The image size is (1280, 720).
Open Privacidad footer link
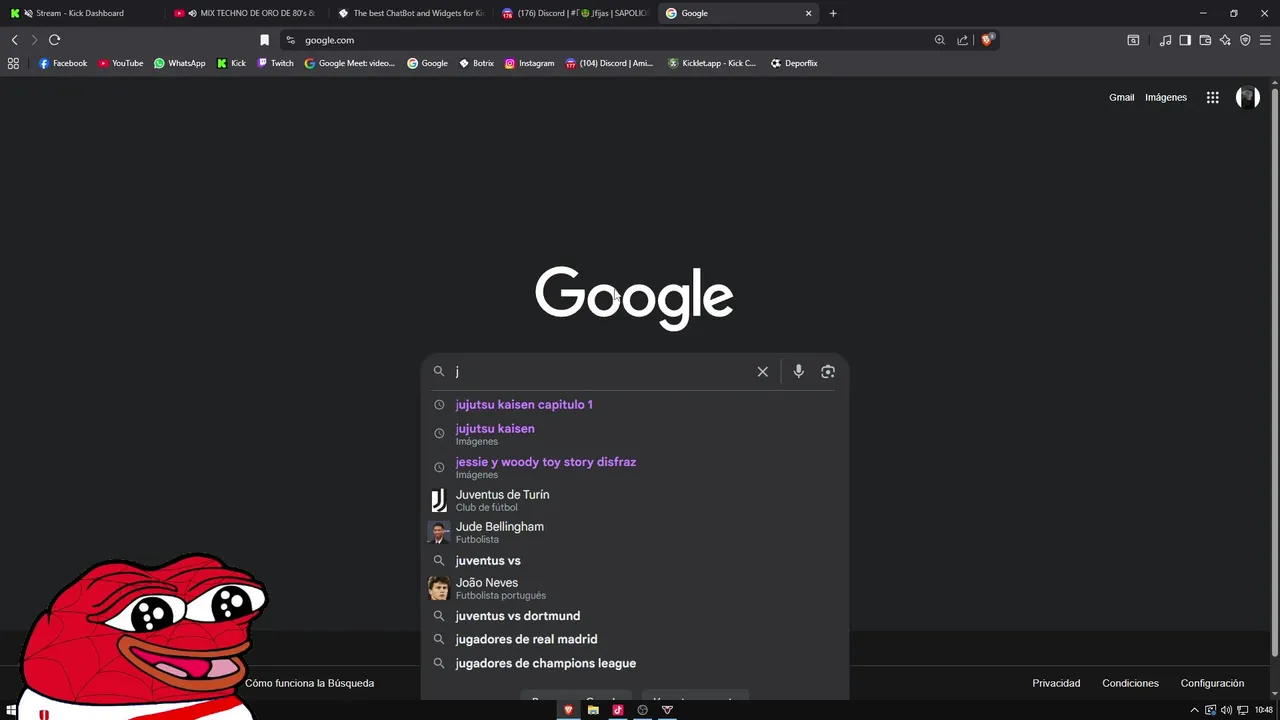point(1056,683)
